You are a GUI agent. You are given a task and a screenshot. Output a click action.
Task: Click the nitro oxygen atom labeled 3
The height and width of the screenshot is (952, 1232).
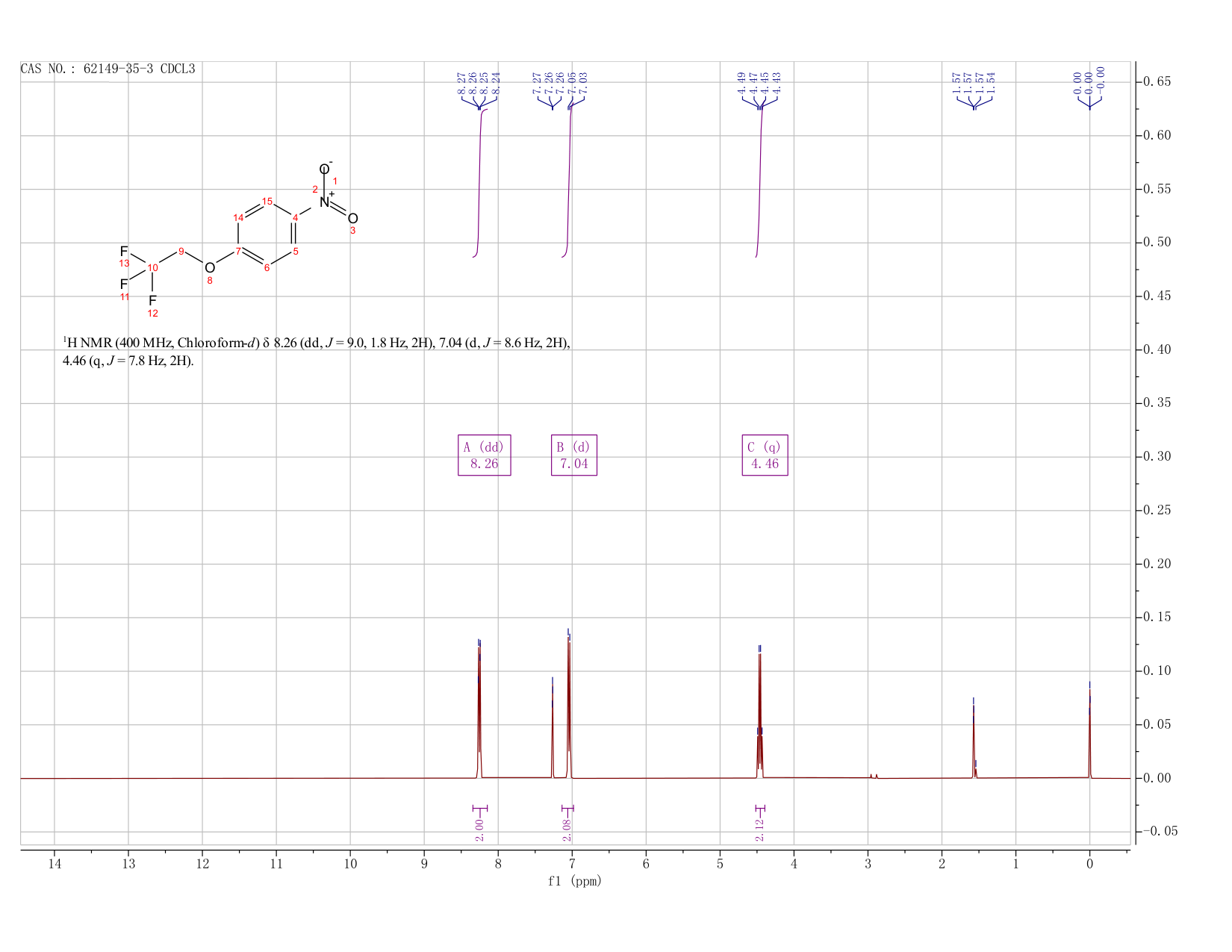point(353,218)
